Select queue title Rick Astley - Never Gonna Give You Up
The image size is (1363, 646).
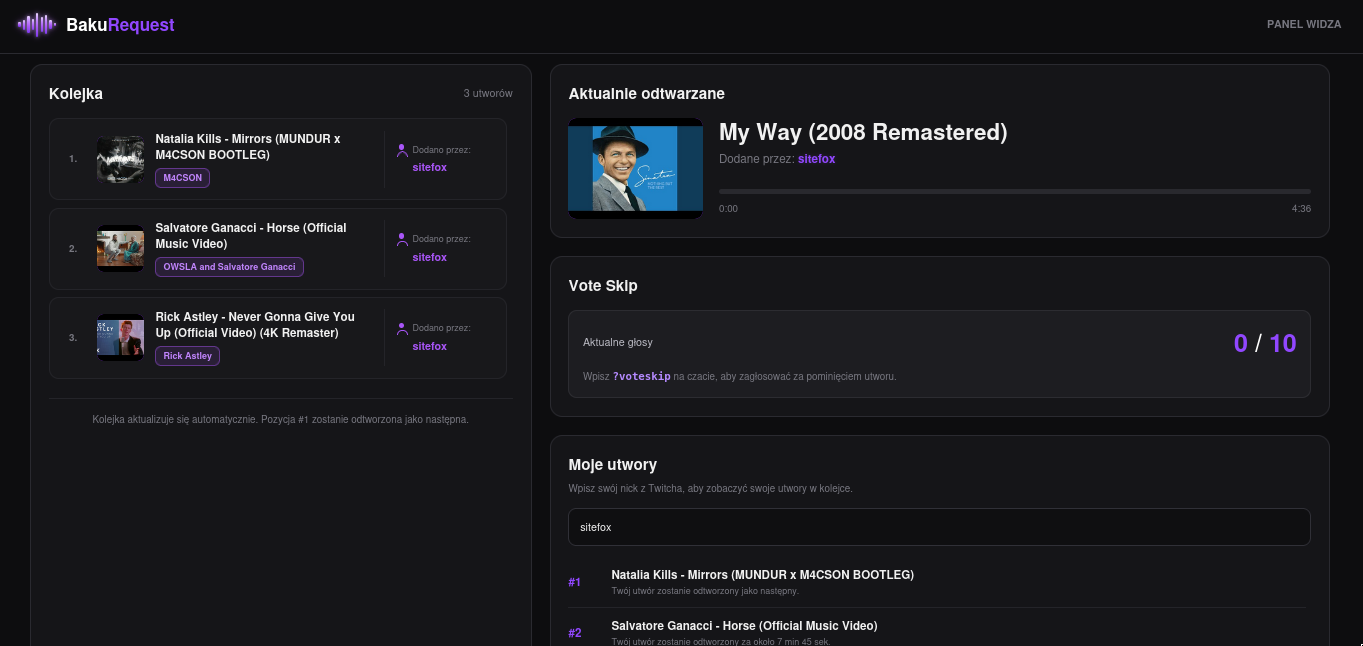tap(255, 325)
